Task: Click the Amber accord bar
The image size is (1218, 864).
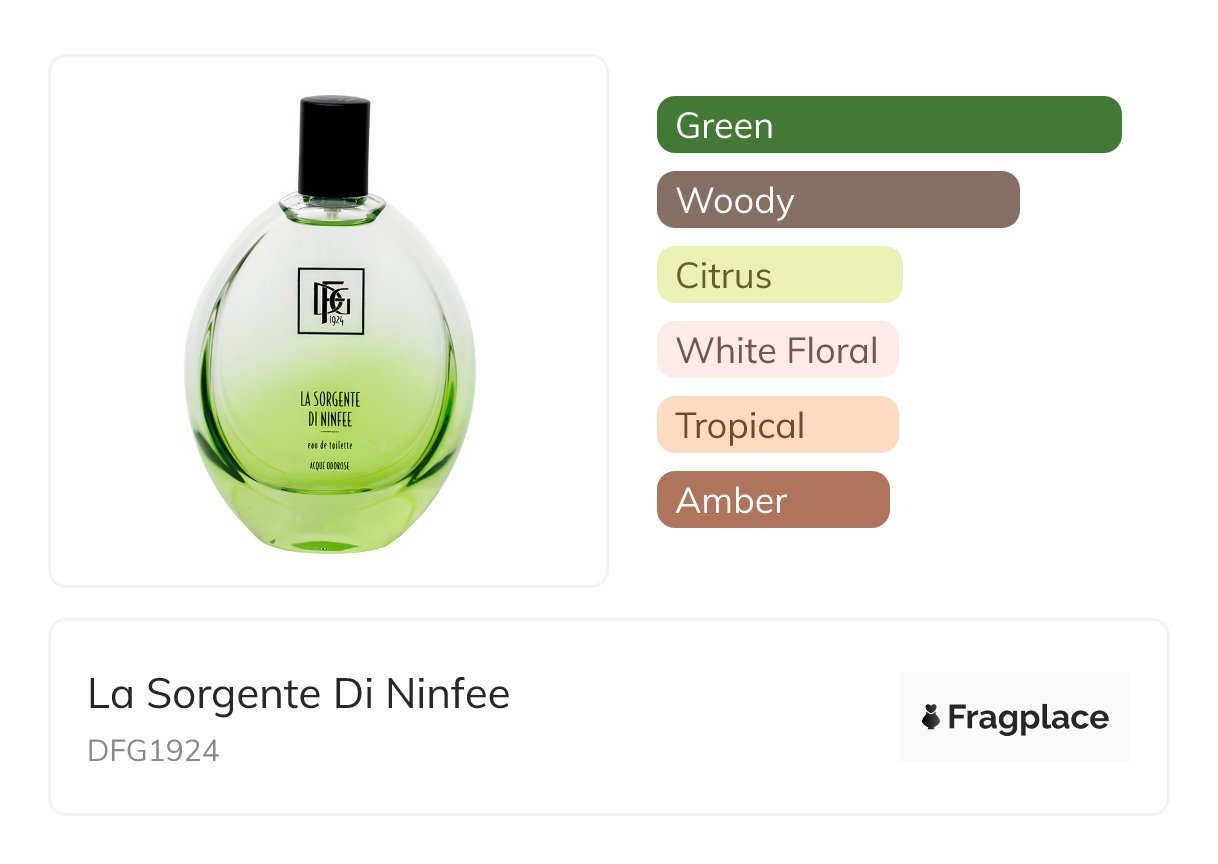Action: click(x=773, y=500)
